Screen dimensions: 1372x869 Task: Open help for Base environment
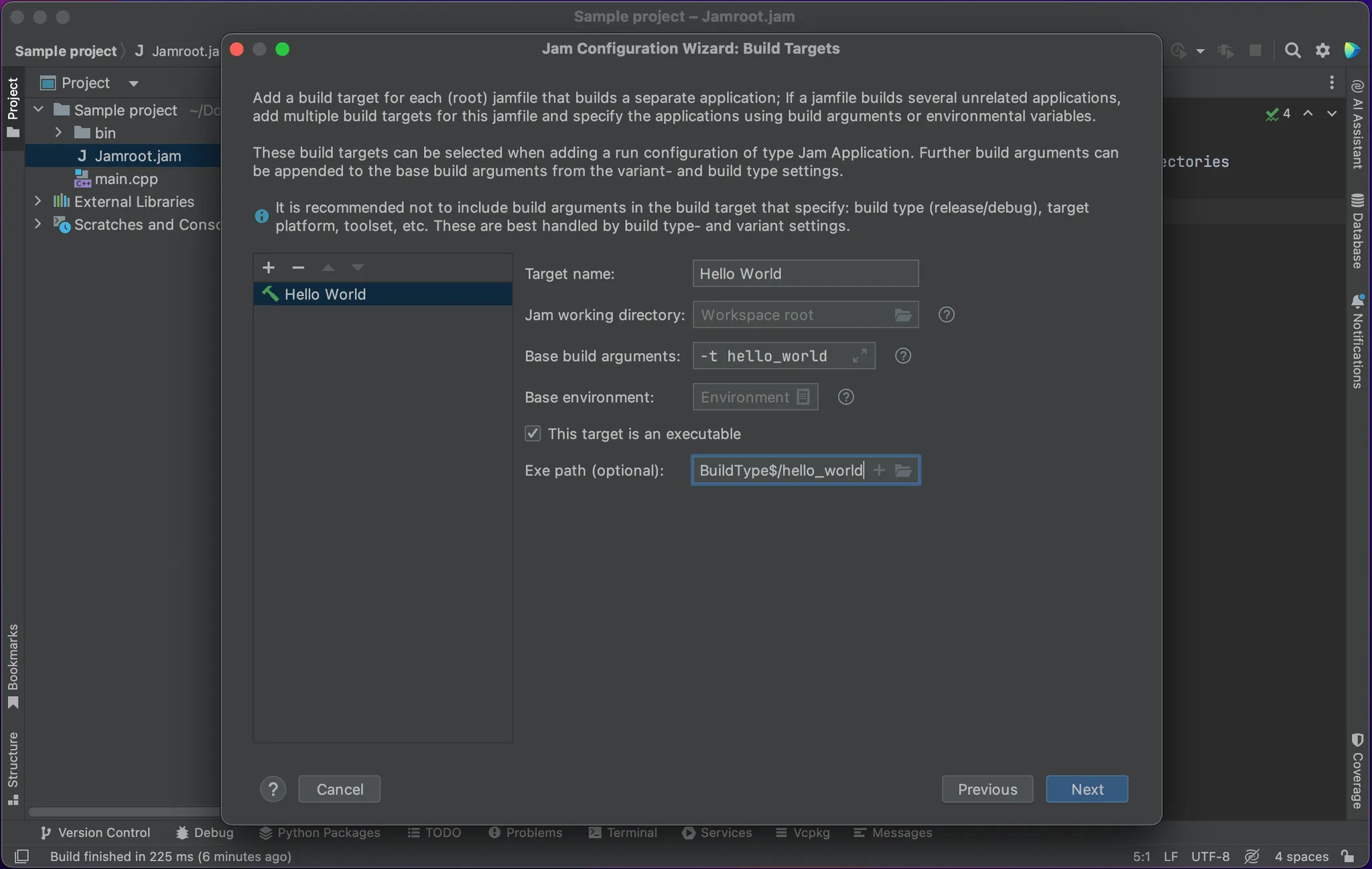click(x=845, y=397)
